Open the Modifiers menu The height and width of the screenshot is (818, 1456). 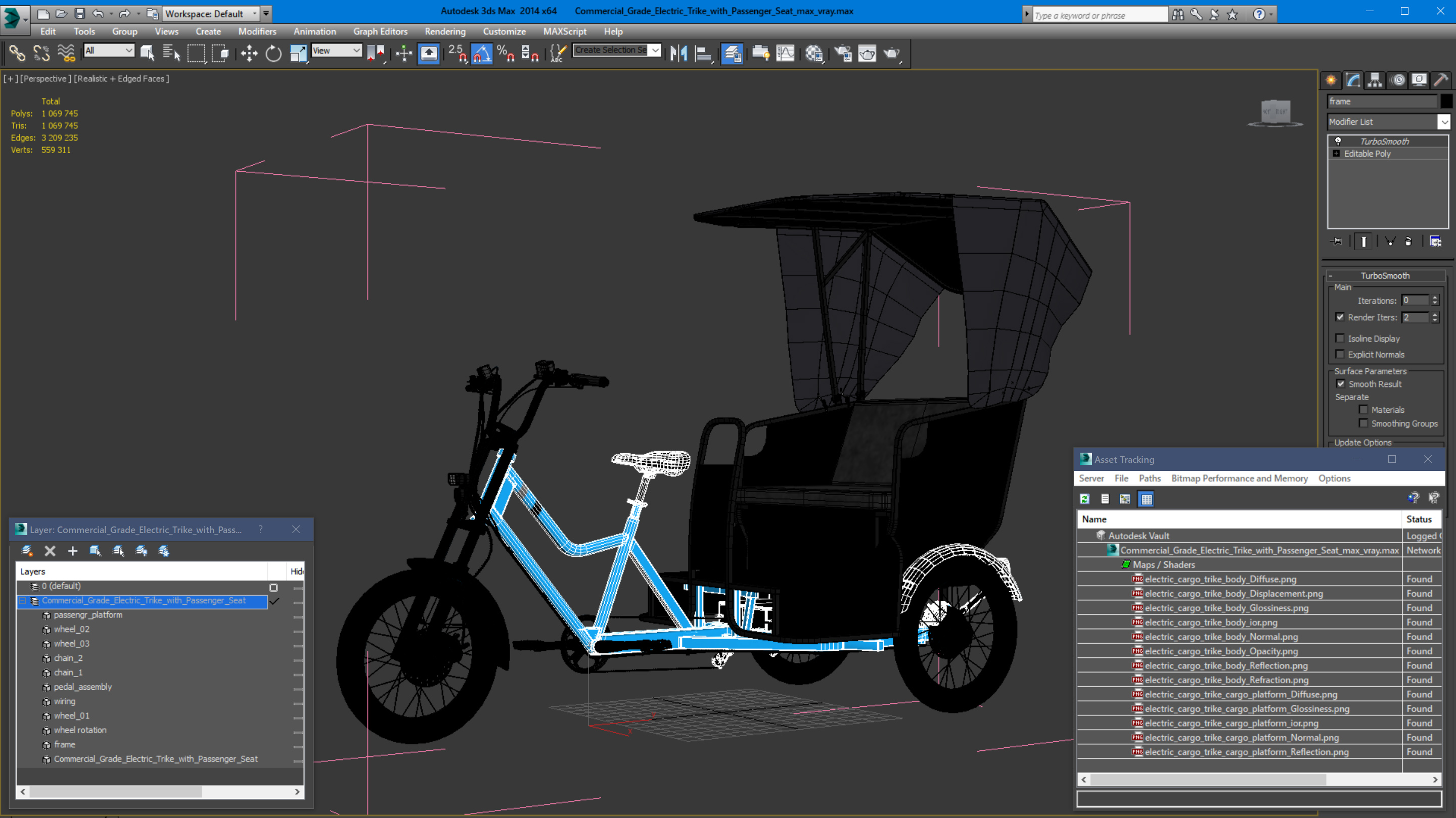tap(257, 32)
